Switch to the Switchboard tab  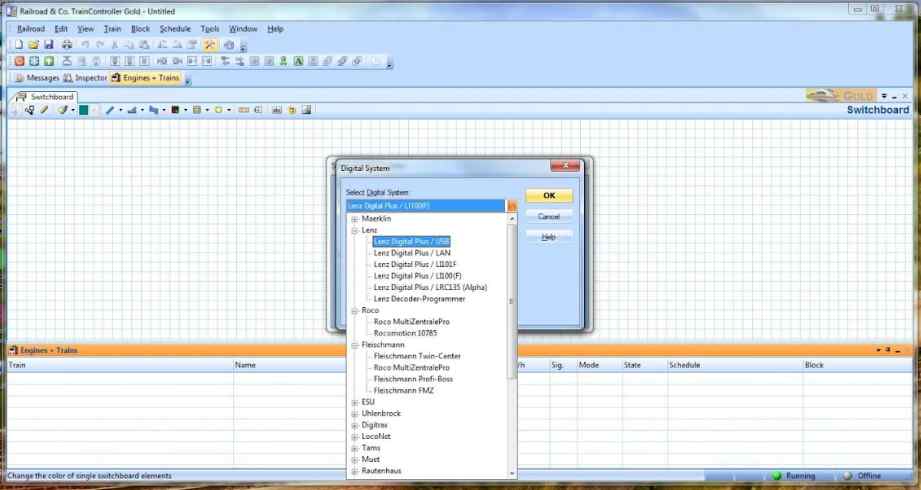[45, 97]
